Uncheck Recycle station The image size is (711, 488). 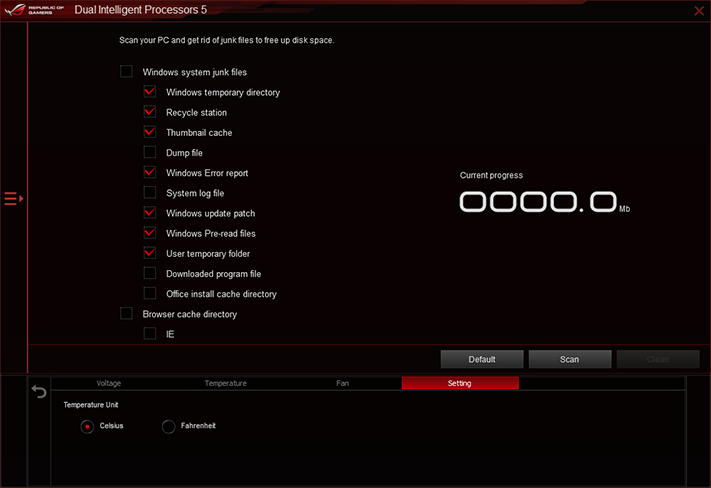point(150,112)
